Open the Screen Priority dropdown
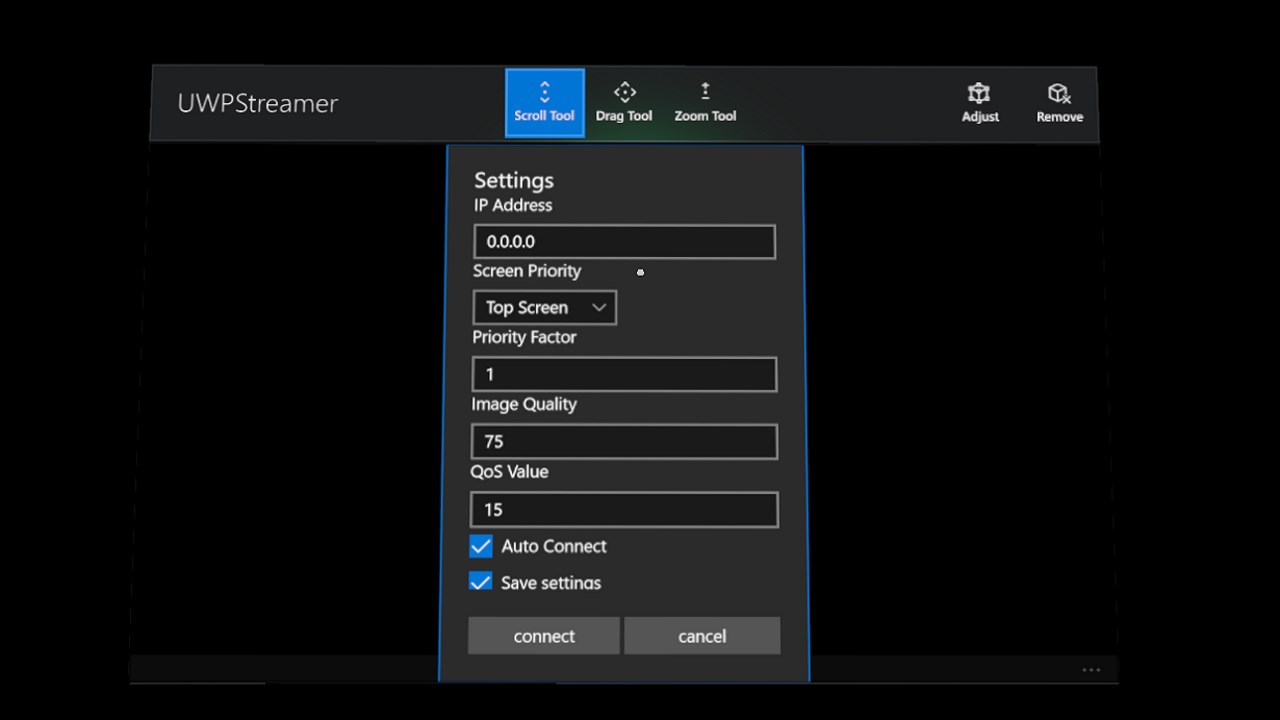The width and height of the screenshot is (1280, 720). coord(544,307)
